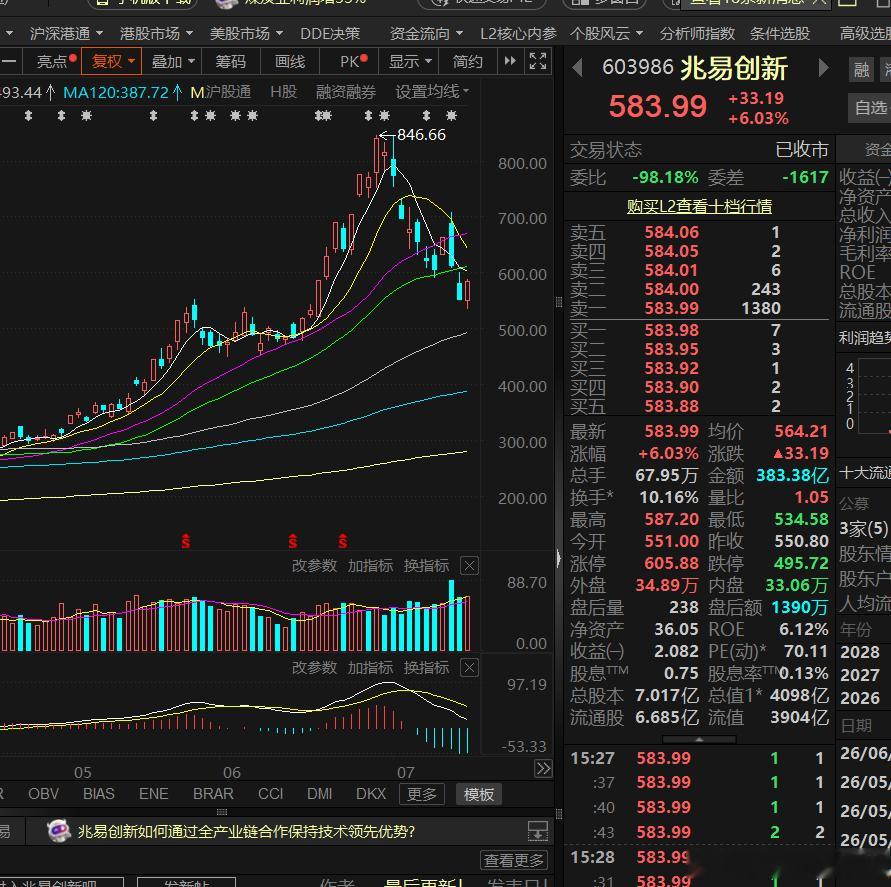Viewport: 891px width, 887px height.
Task: Click the first red S signal marker
Action: [185, 541]
